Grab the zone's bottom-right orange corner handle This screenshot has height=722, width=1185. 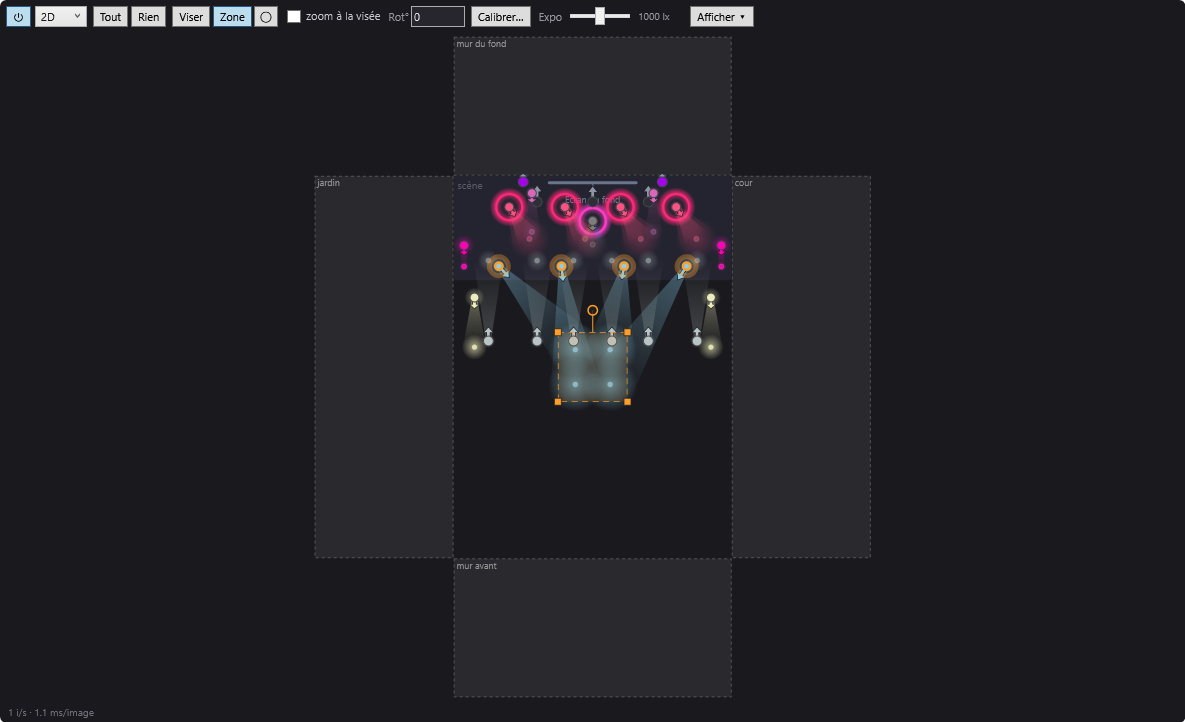[627, 401]
